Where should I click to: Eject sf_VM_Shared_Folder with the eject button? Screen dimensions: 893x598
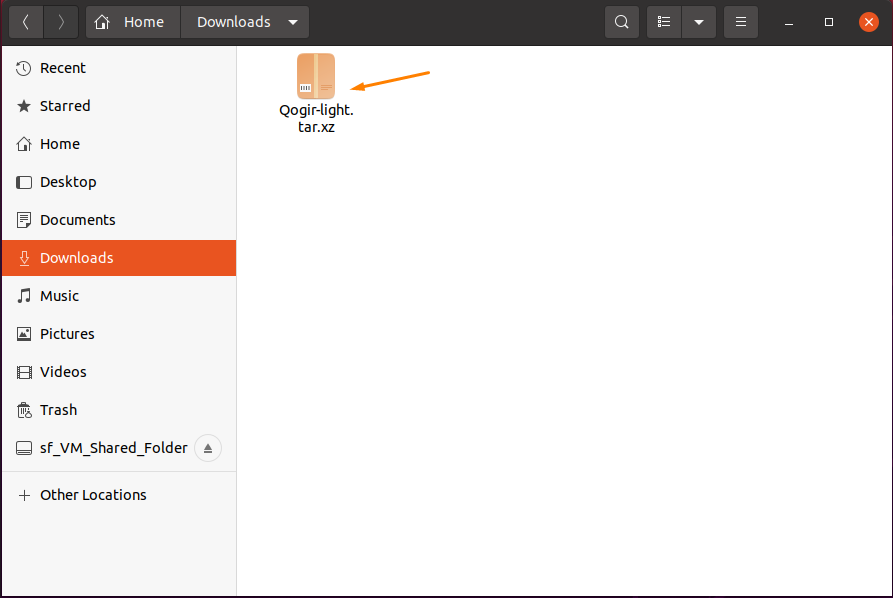[x=208, y=448]
